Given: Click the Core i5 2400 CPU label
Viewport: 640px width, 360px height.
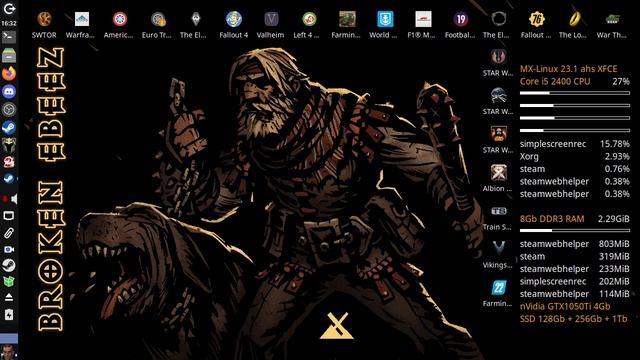Looking at the screenshot, I should click(x=555, y=81).
